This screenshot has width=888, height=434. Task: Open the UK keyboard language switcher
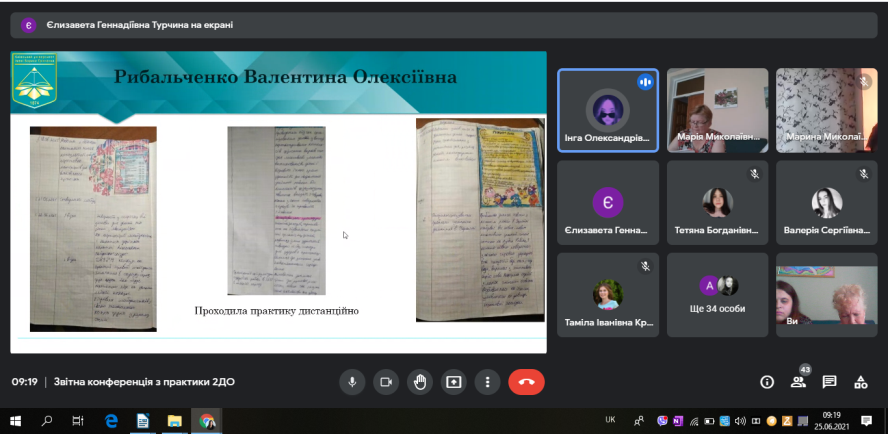(610, 420)
